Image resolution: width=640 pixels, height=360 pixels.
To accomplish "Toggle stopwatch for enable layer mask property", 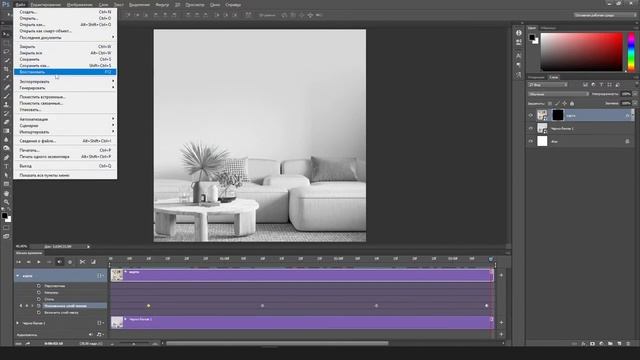I will [39, 312].
